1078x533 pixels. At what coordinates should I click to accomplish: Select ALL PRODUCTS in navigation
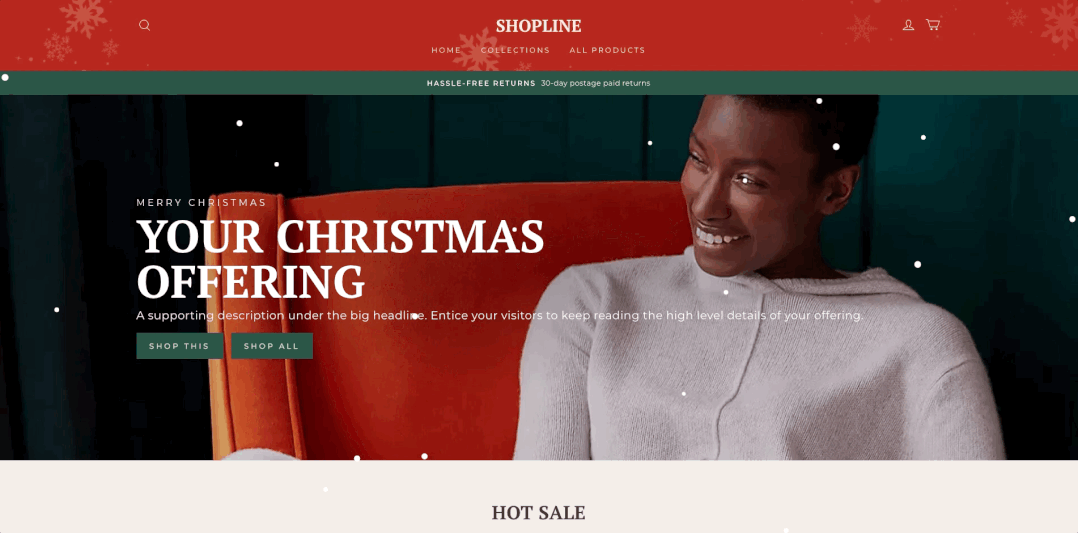pyautogui.click(x=607, y=50)
